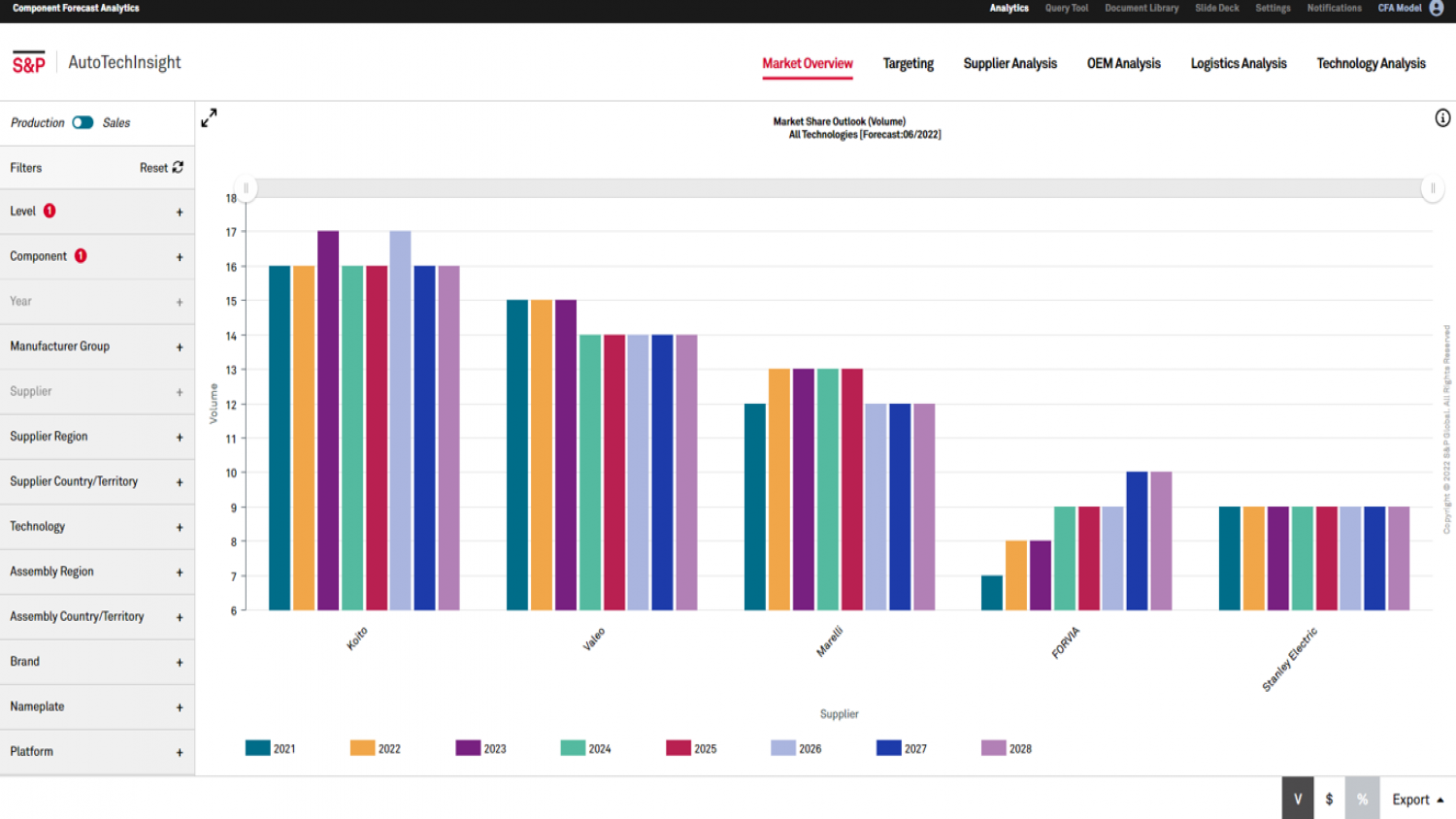The width and height of the screenshot is (1456, 819).
Task: Open the user profile avatar icon
Action: 1437,8
